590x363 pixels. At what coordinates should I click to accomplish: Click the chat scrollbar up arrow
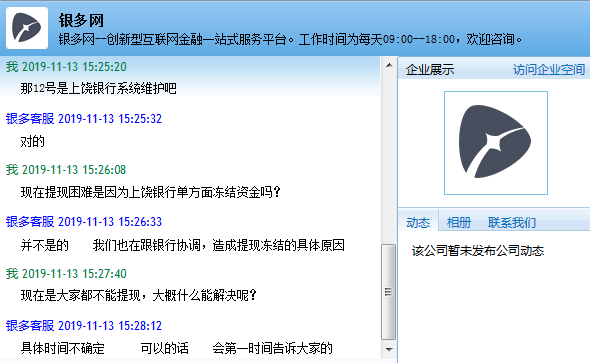pyautogui.click(x=389, y=65)
